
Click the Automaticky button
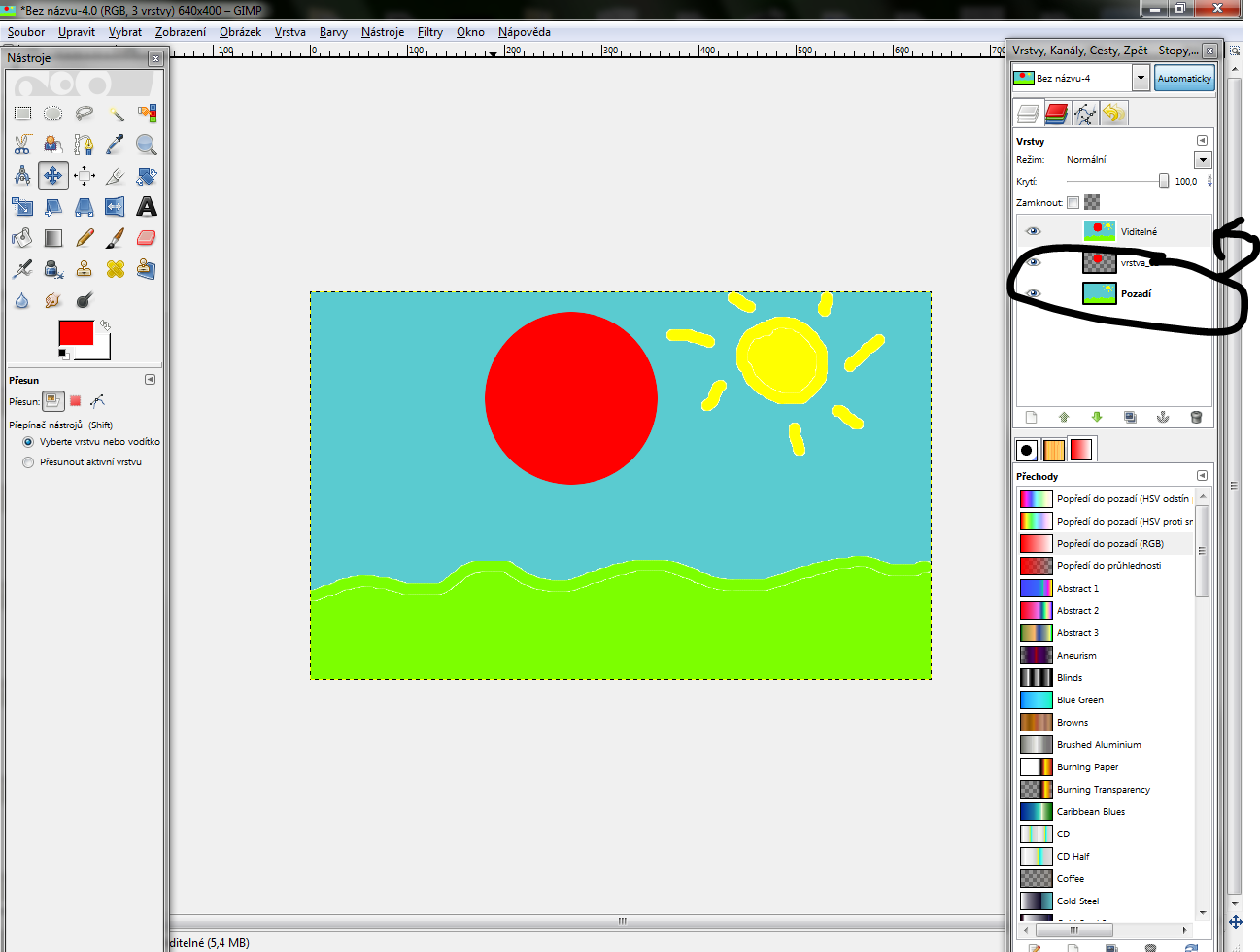point(1184,78)
